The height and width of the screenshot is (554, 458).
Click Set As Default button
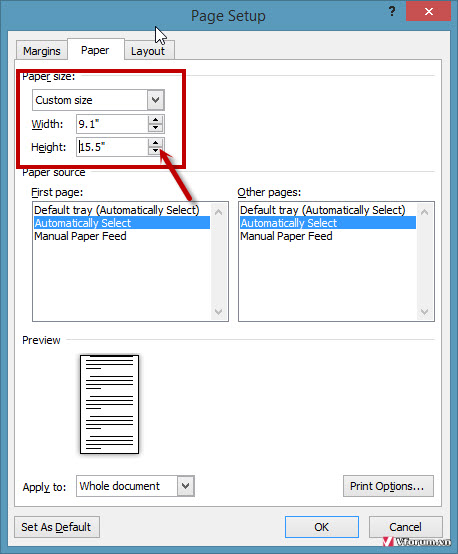(x=57, y=527)
